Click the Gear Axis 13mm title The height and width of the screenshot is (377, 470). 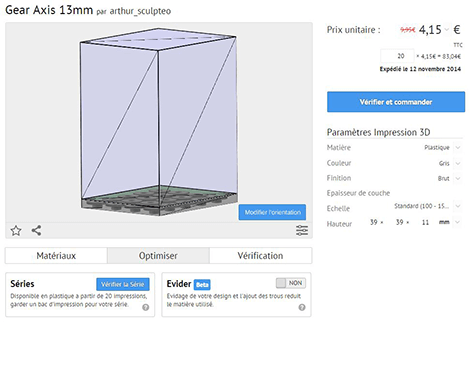click(x=49, y=10)
